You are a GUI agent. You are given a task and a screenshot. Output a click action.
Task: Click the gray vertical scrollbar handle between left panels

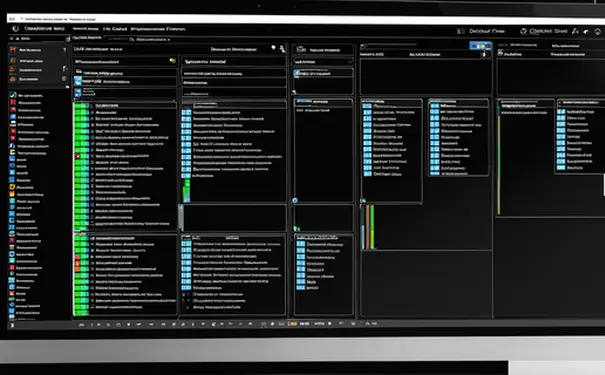(181, 218)
